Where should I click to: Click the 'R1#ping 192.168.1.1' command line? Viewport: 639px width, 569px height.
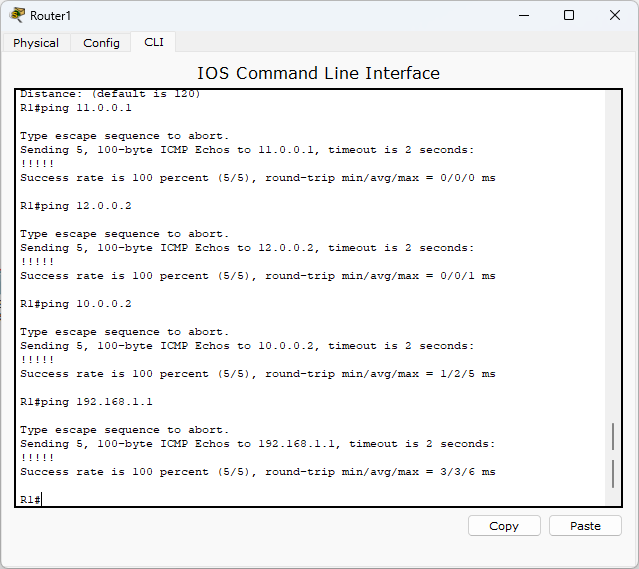pos(86,402)
